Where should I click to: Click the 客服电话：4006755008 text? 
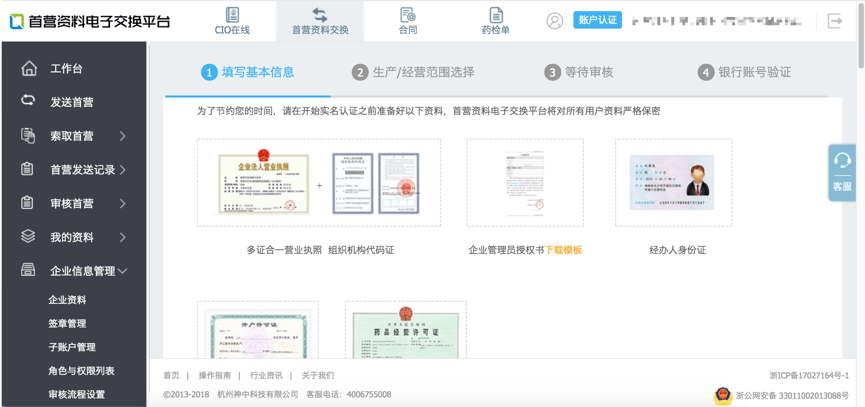click(349, 394)
